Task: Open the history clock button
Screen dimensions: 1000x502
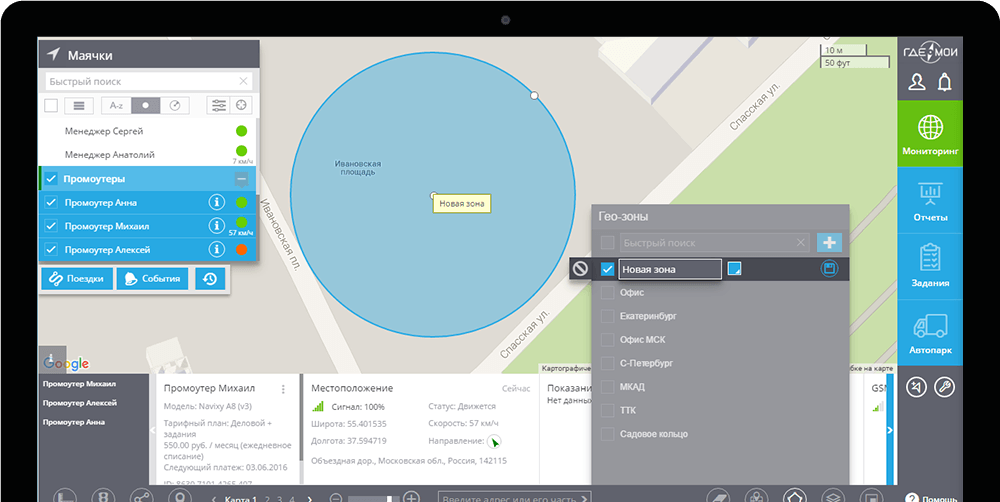Action: coord(209,280)
